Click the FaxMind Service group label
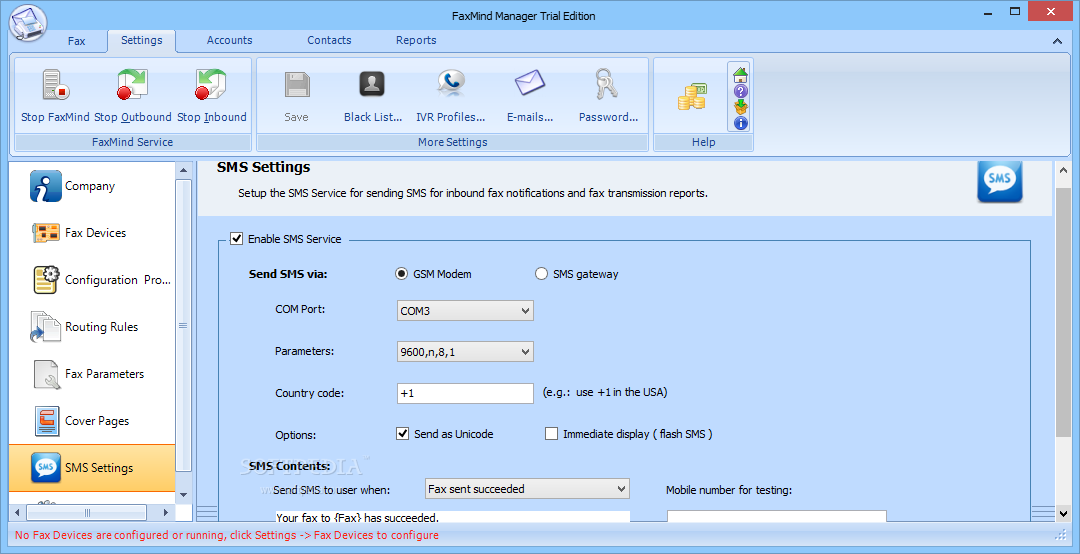 click(132, 142)
